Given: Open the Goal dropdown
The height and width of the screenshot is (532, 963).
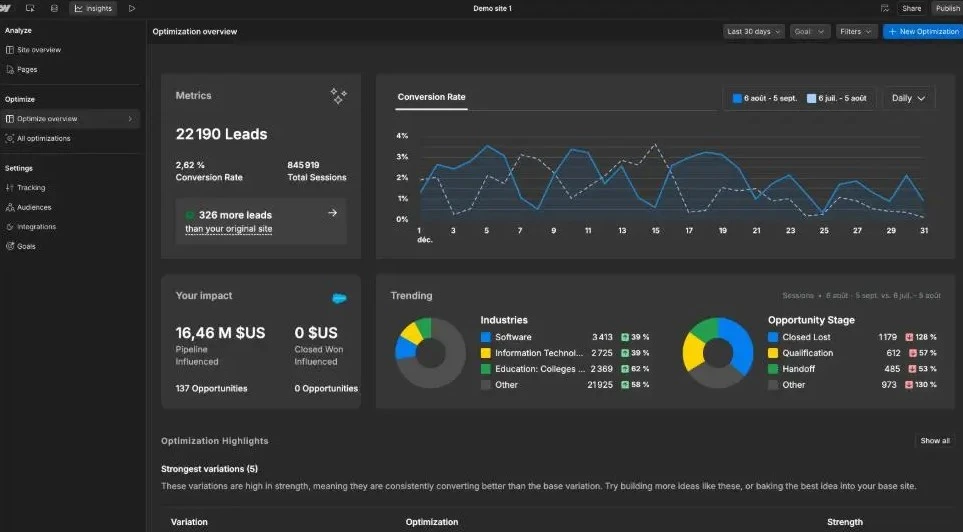Looking at the screenshot, I should 809,31.
